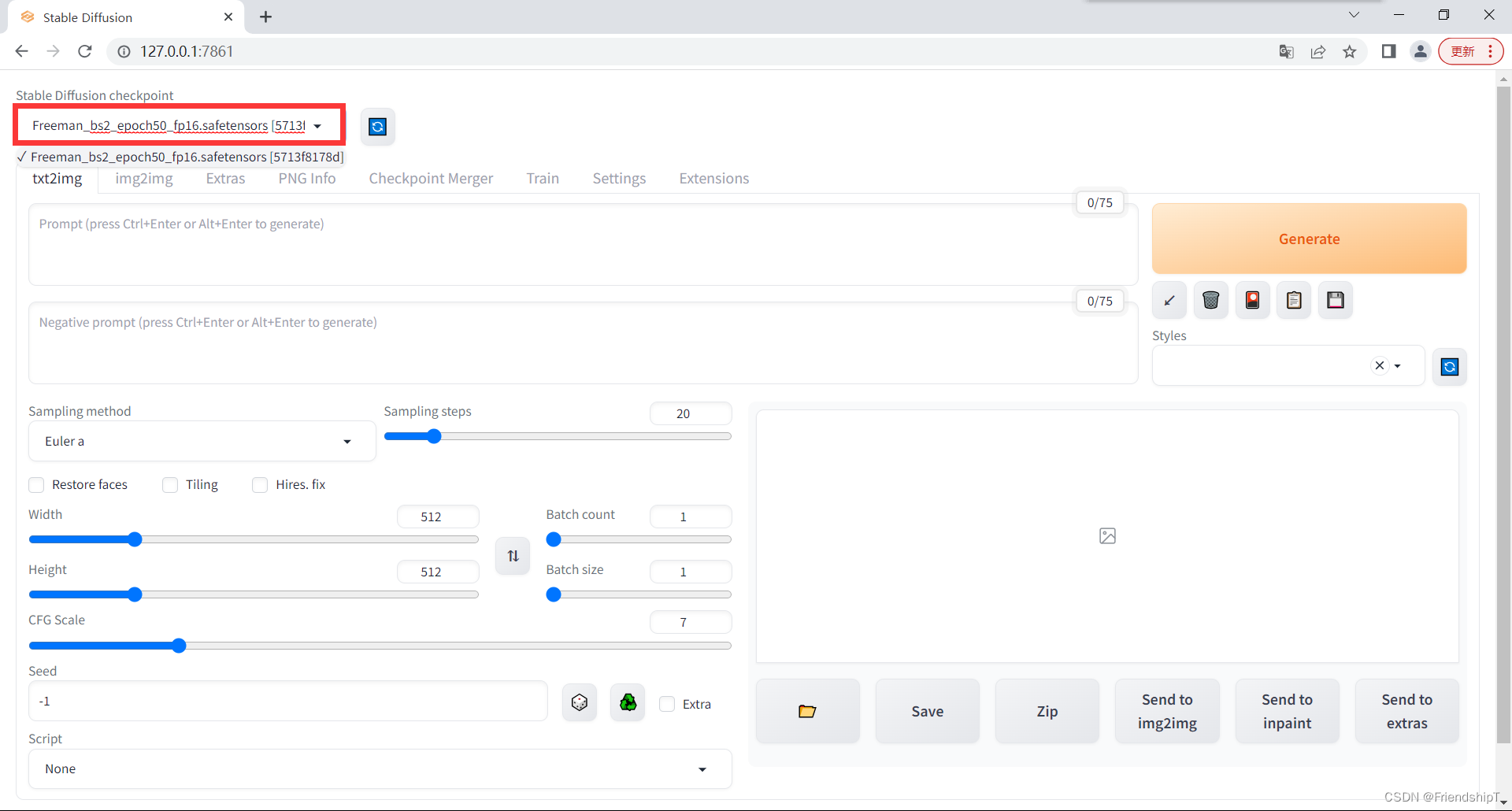Click the Generate button
This screenshot has height=811, width=1512.
(x=1309, y=239)
